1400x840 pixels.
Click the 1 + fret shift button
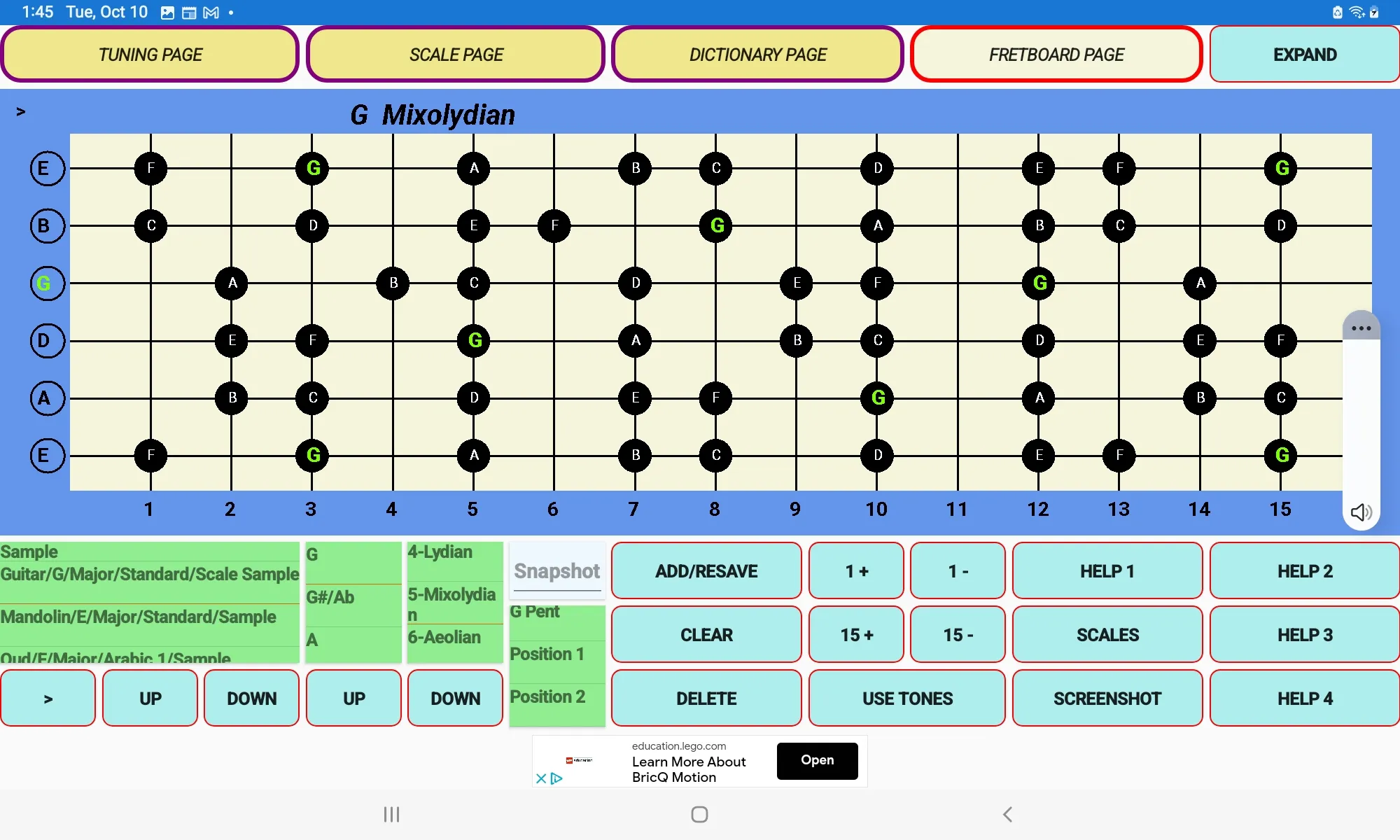pos(856,571)
